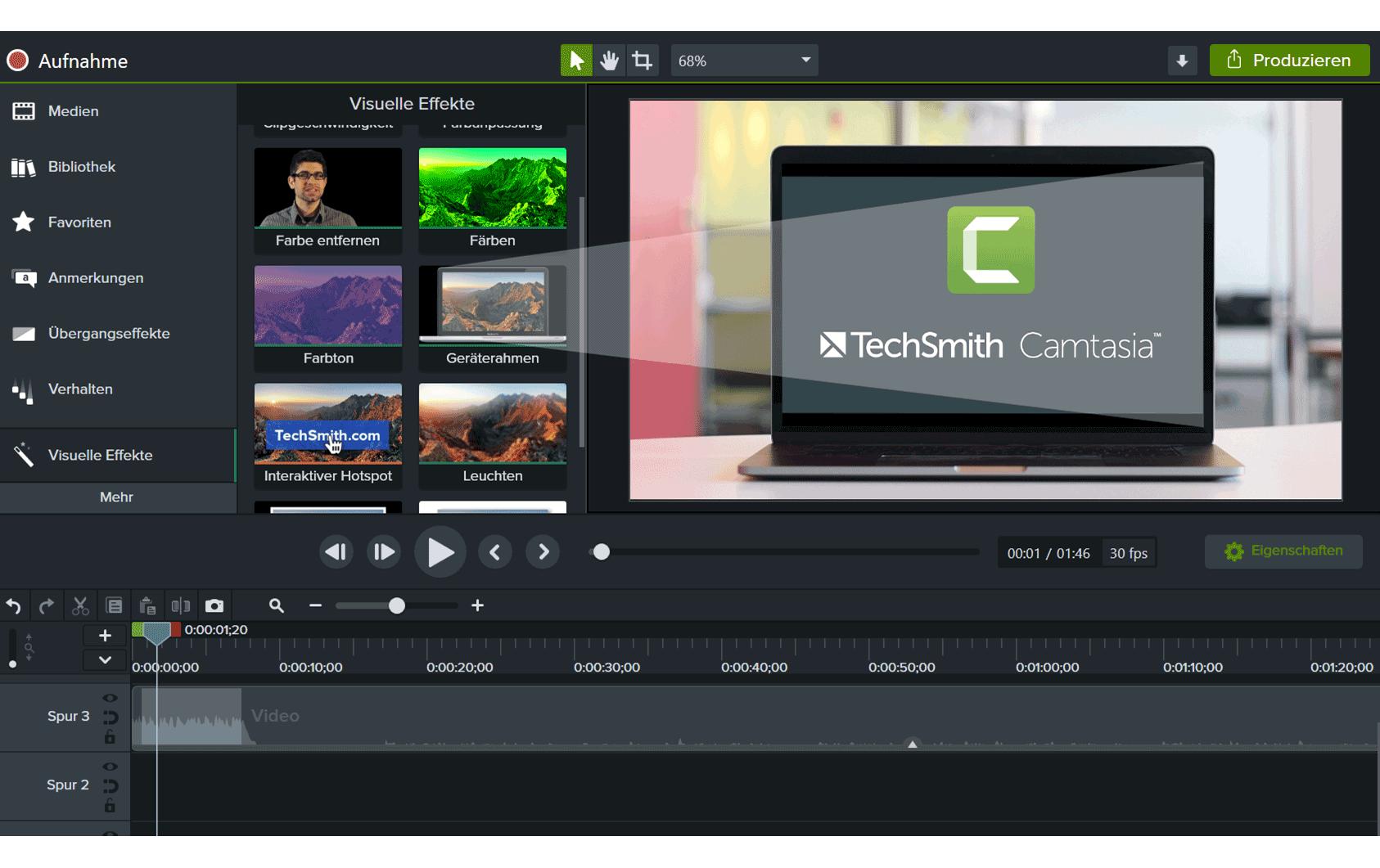Take a snapshot with camera icon
Screen dimensions: 1380x868
click(x=214, y=606)
